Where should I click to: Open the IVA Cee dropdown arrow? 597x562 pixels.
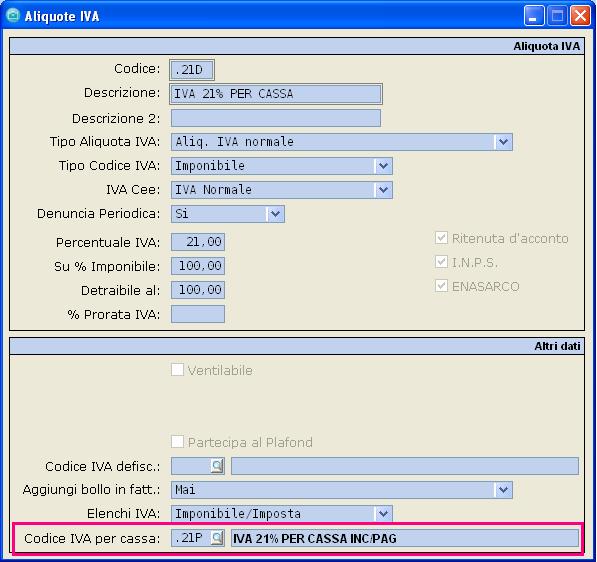pyautogui.click(x=383, y=190)
